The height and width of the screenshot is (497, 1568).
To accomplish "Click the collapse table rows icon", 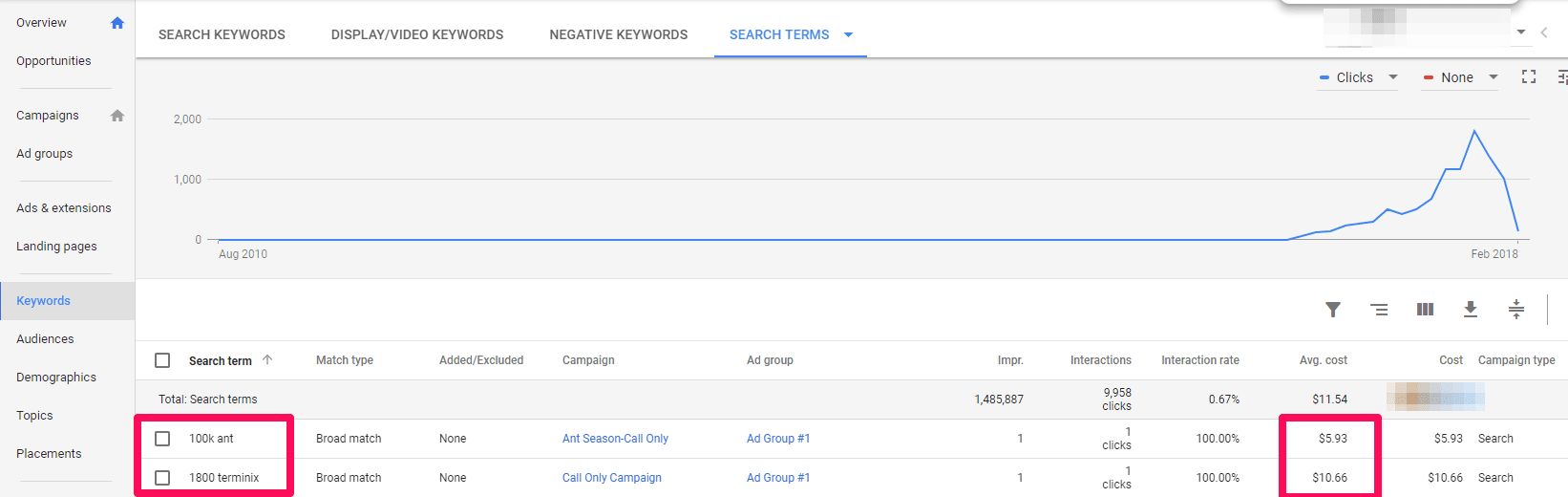I will (x=1516, y=309).
